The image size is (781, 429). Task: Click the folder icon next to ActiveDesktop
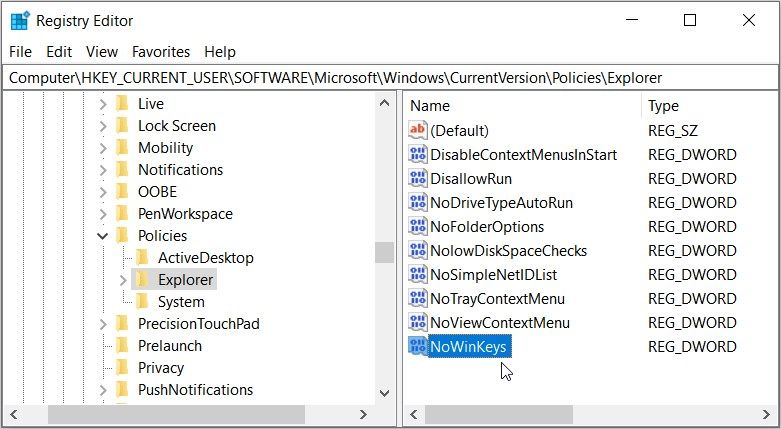pos(142,258)
